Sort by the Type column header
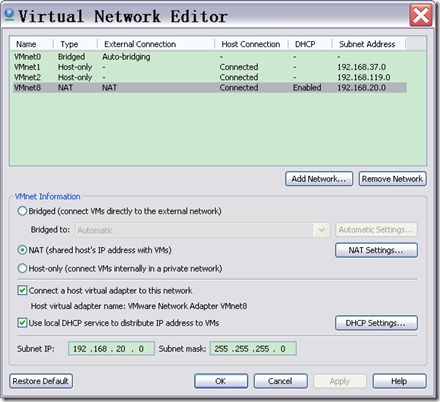440x402 pixels. click(x=75, y=44)
